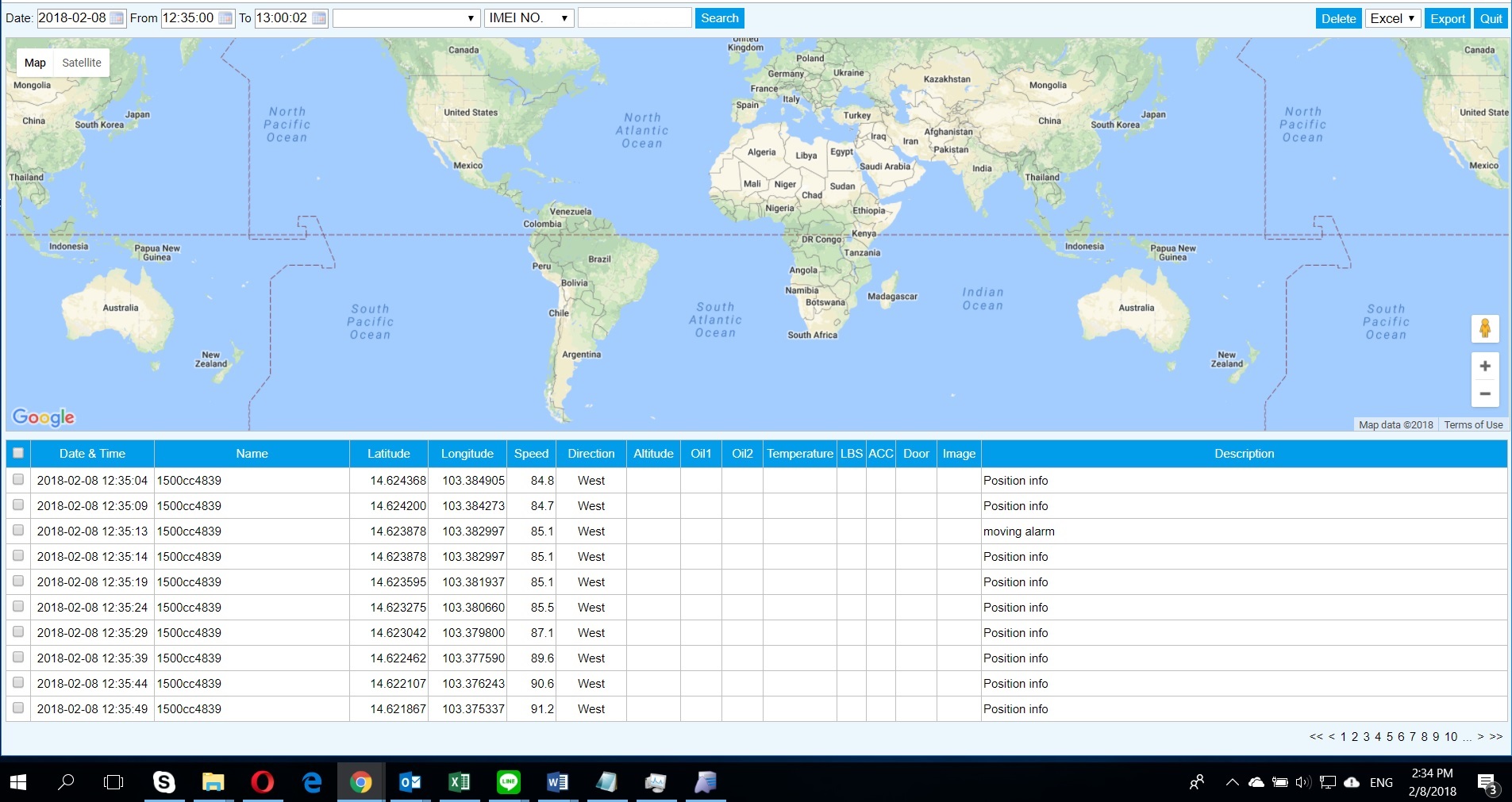Screen dimensions: 1512x802
Task: Click the Google logo on map
Action: point(44,417)
